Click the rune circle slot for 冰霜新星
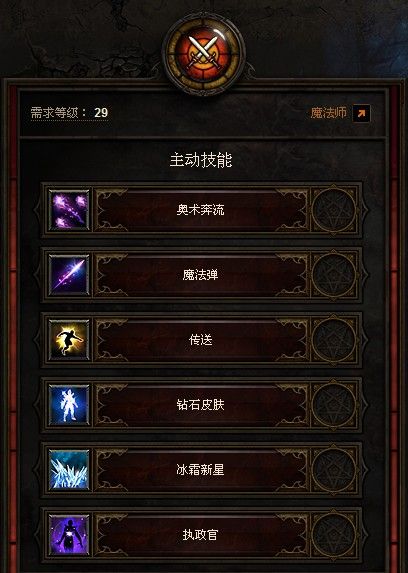Screen dimensions: 408x573 [334, 470]
